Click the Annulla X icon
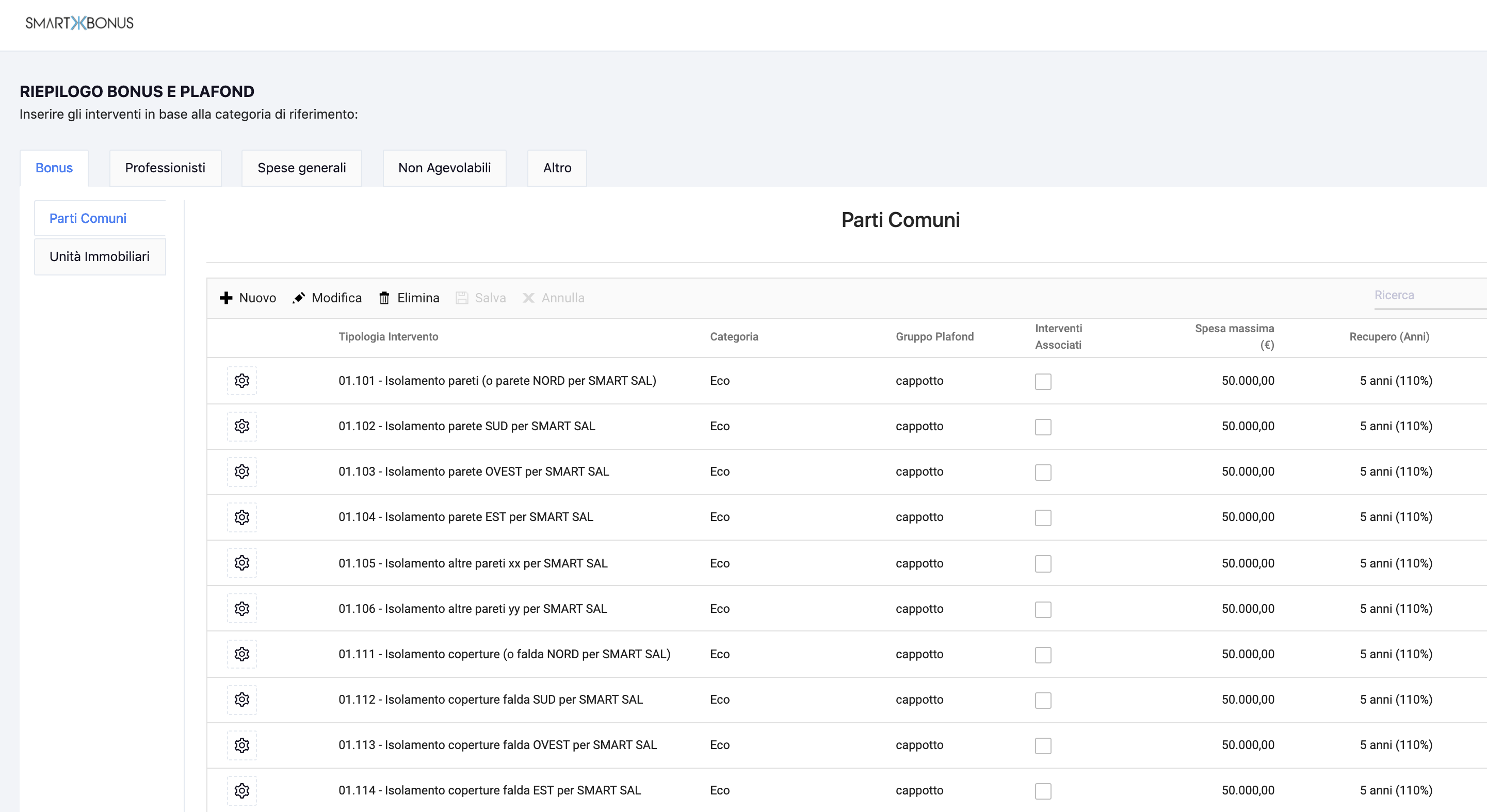This screenshot has width=1487, height=812. tap(528, 298)
